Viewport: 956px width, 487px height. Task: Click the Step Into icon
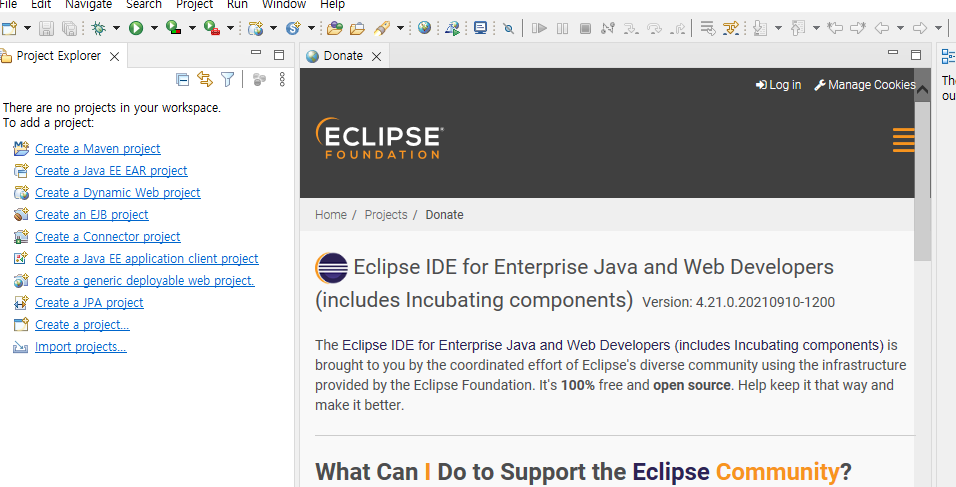[x=631, y=28]
